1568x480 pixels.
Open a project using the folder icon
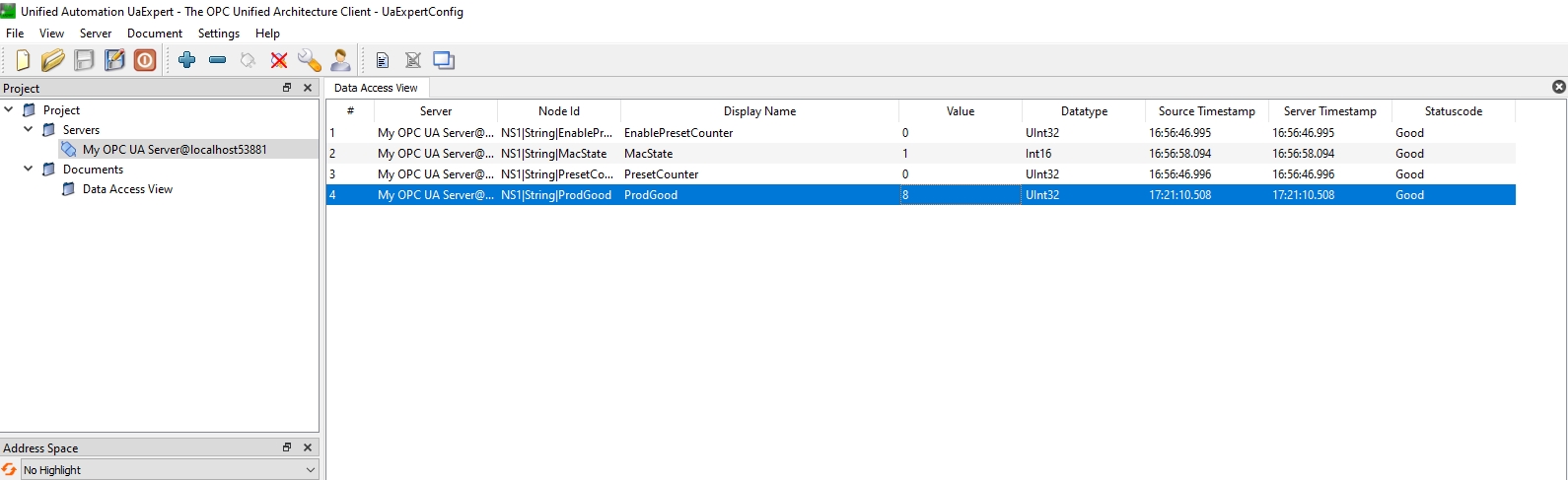click(53, 60)
